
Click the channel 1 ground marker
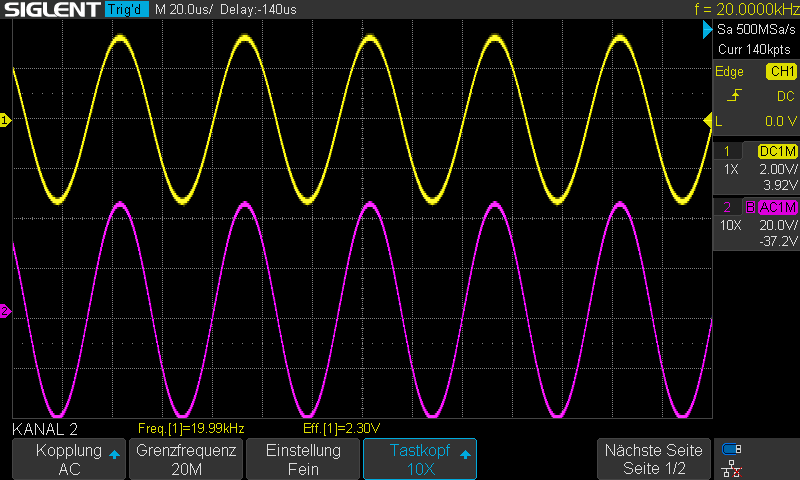[x=5, y=121]
